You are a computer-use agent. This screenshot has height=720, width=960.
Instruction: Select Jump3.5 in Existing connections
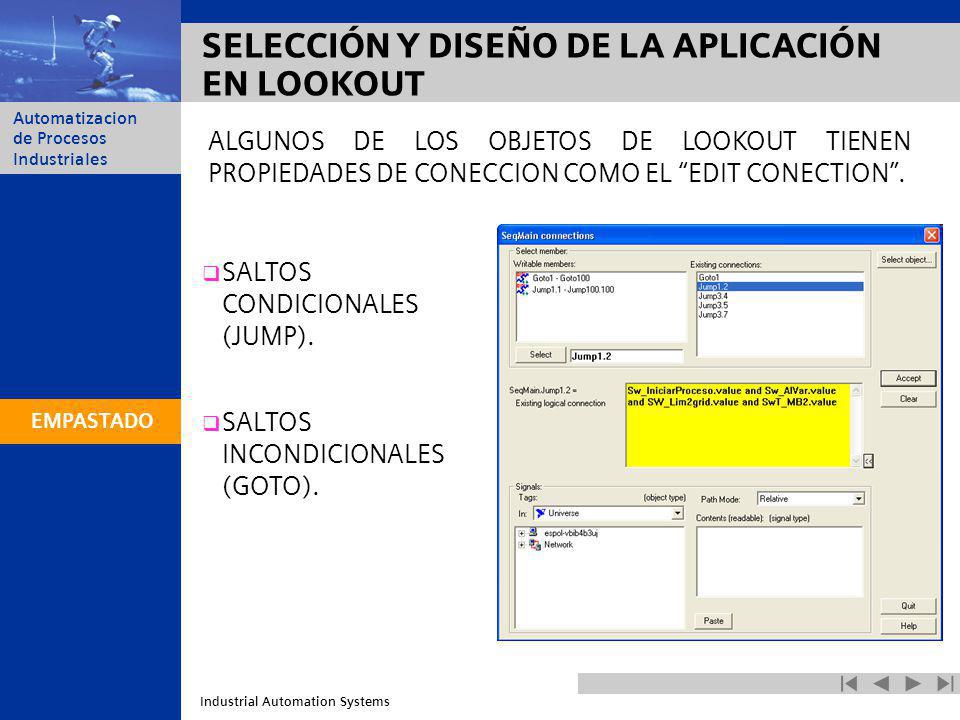click(713, 306)
